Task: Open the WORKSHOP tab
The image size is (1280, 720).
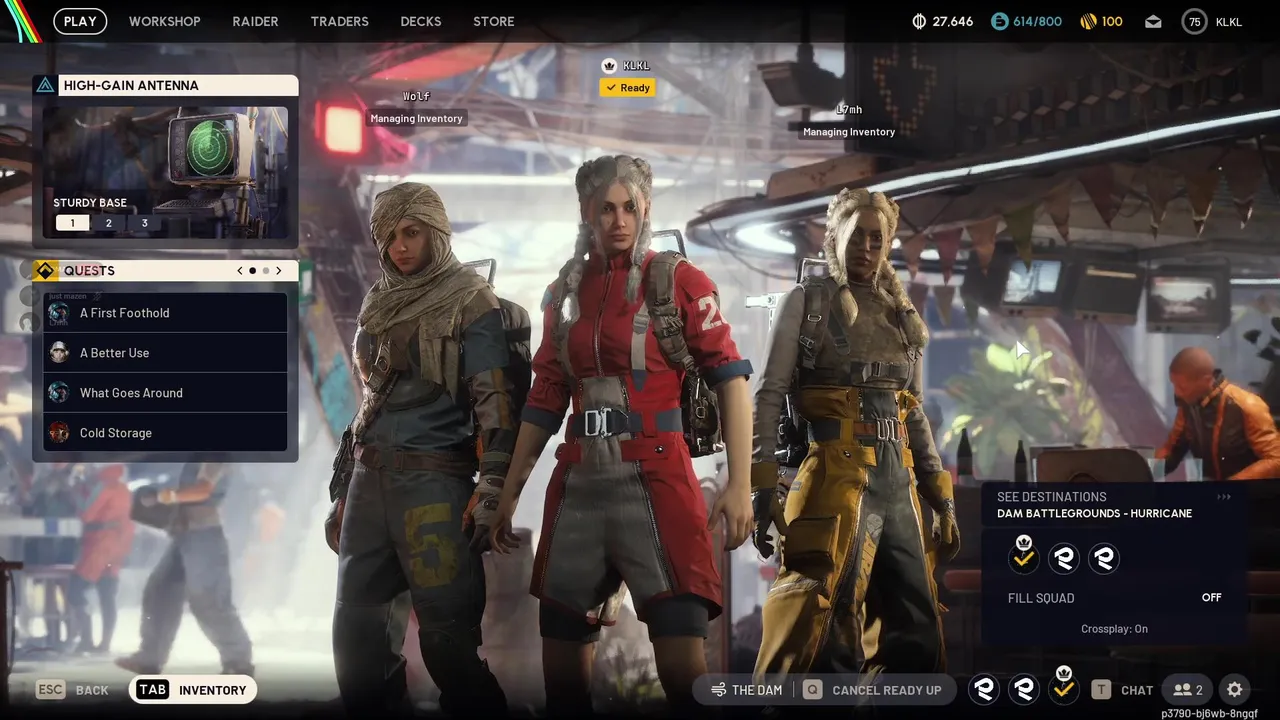Action: (x=165, y=21)
